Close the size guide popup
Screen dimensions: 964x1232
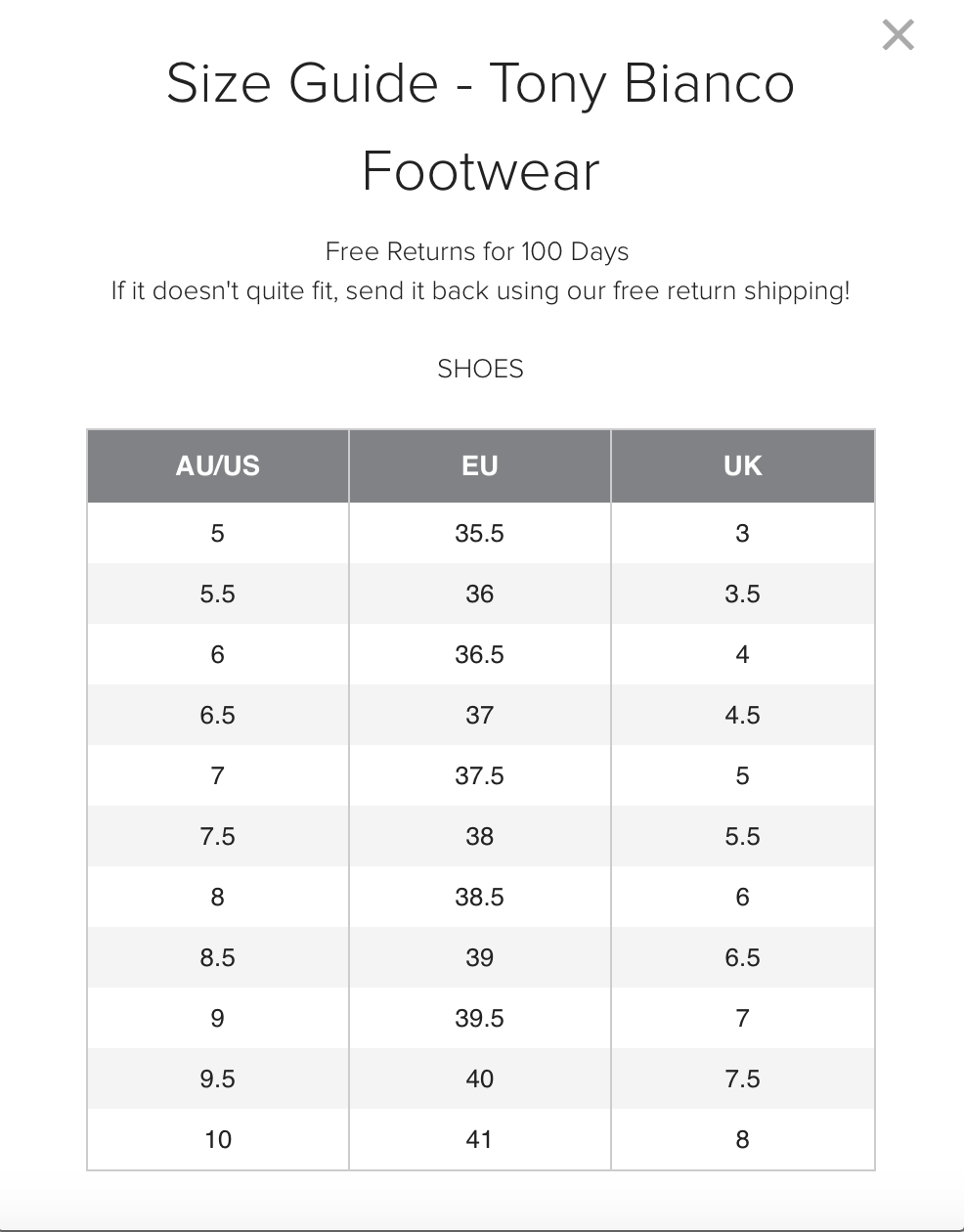pyautogui.click(x=898, y=35)
